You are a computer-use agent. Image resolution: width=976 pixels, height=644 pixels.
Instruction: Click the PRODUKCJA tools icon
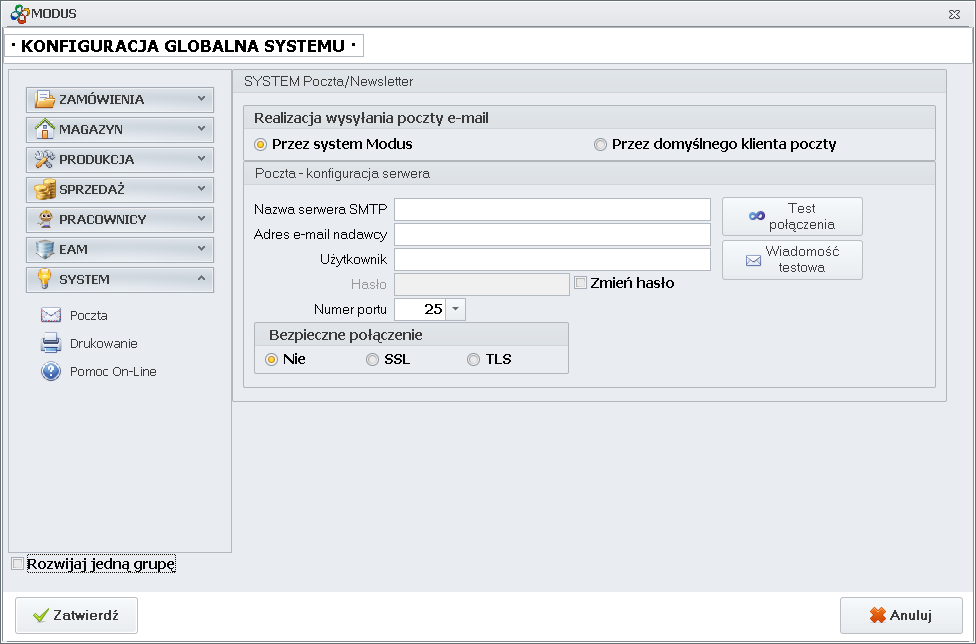[45, 159]
